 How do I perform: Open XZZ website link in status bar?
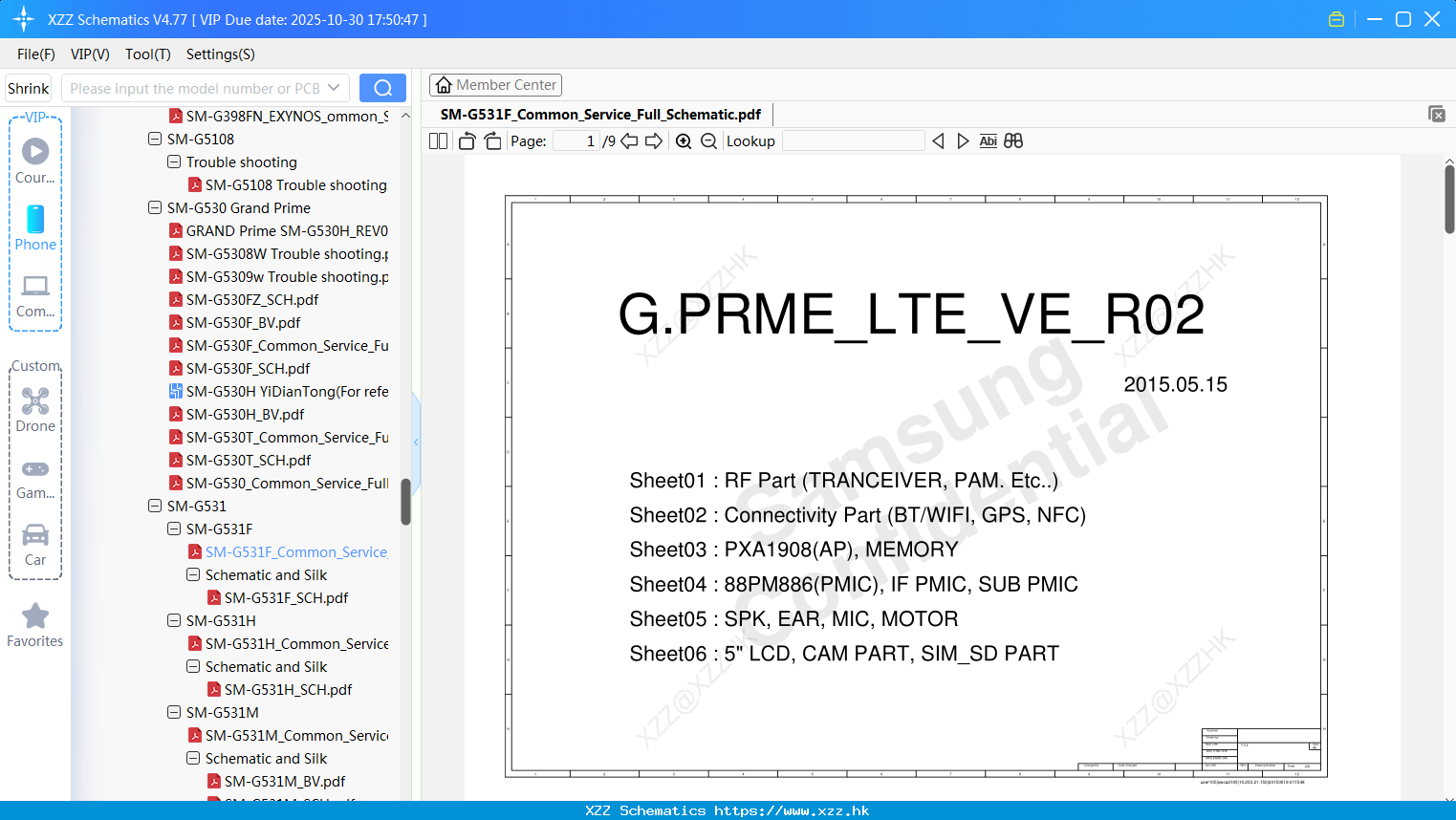pos(792,810)
